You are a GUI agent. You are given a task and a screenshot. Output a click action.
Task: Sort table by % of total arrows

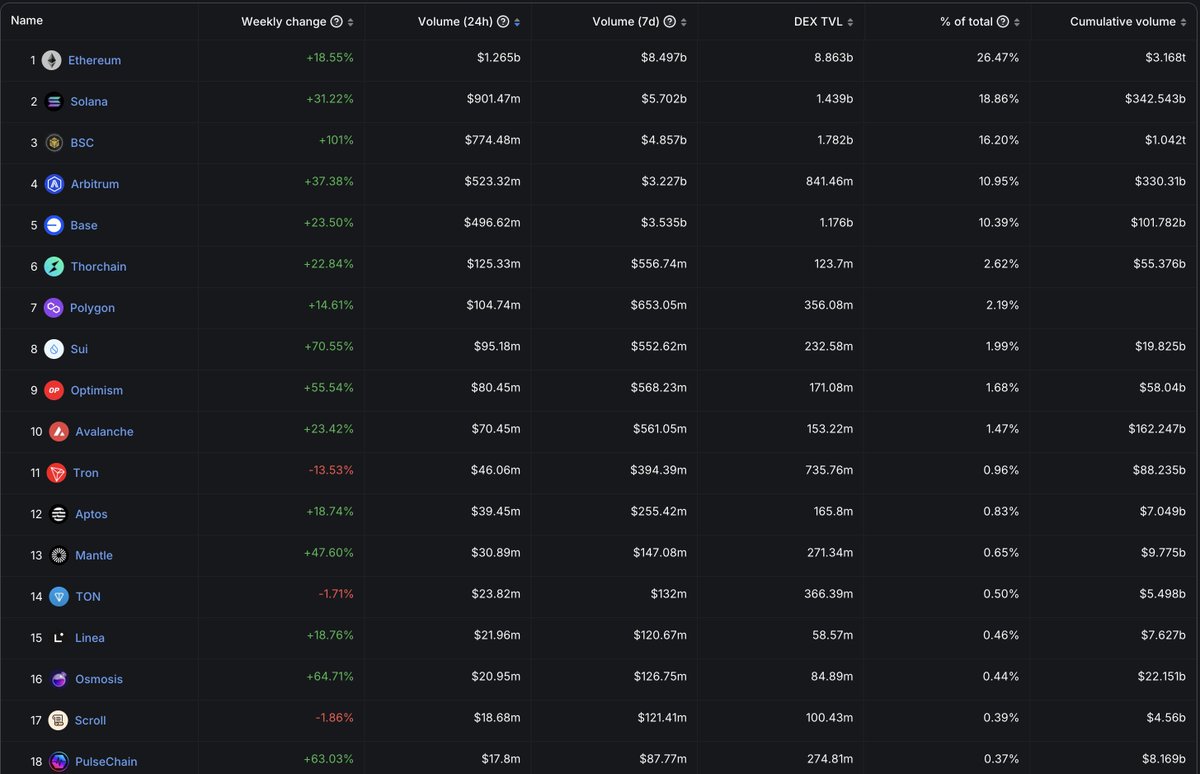pyautogui.click(x=1016, y=22)
